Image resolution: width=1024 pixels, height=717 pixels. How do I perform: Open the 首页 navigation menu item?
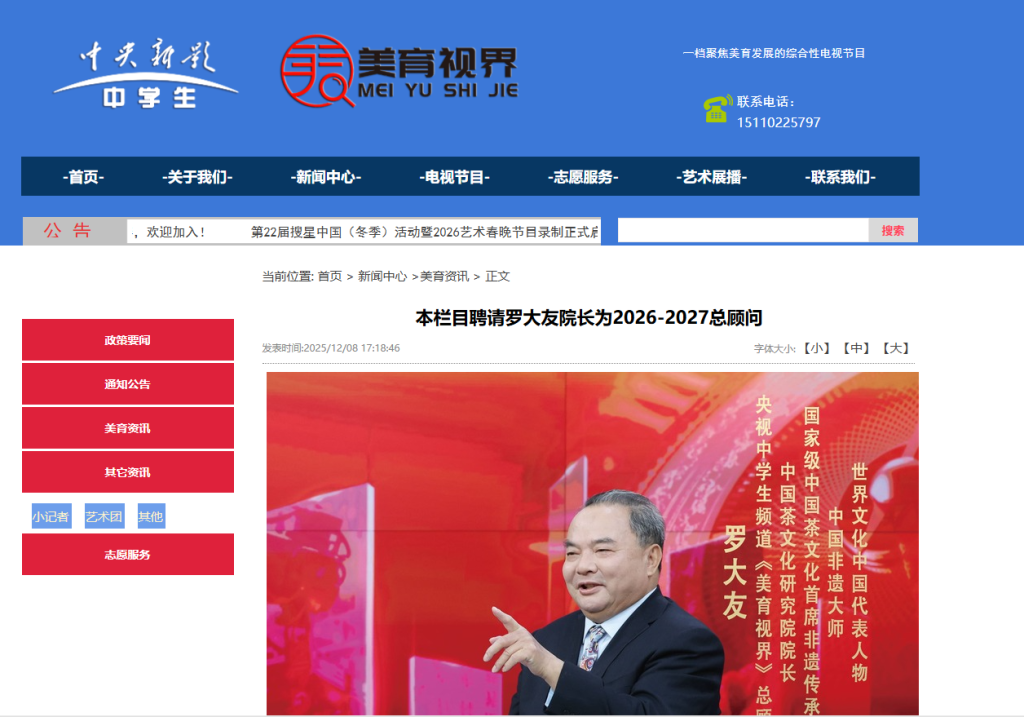[x=83, y=177]
